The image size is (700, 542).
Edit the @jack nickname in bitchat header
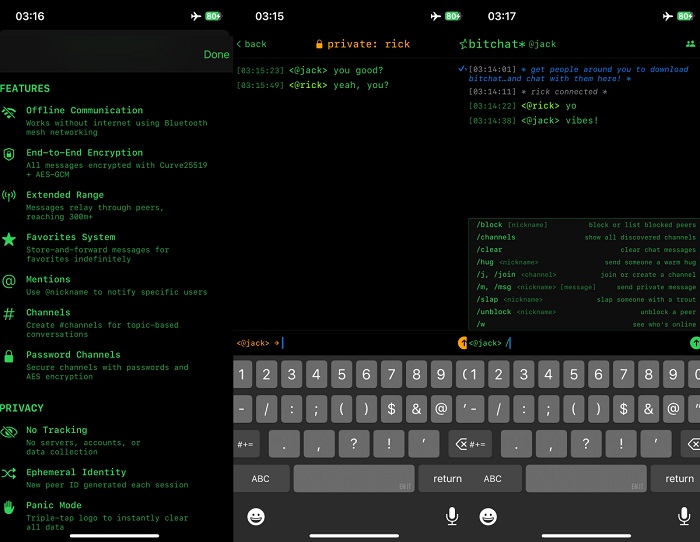542,44
